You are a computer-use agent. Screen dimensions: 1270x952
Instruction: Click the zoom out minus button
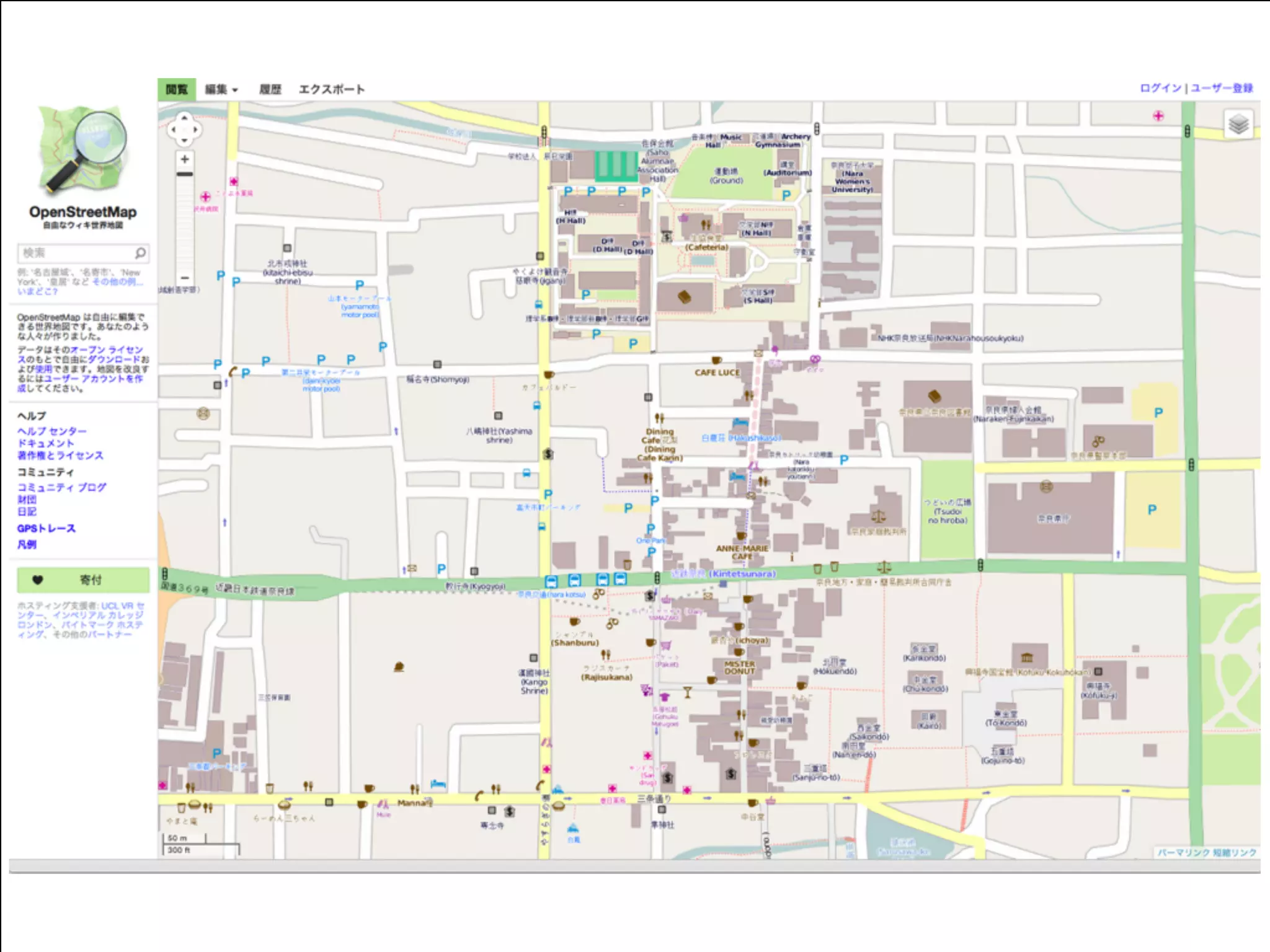tap(185, 278)
